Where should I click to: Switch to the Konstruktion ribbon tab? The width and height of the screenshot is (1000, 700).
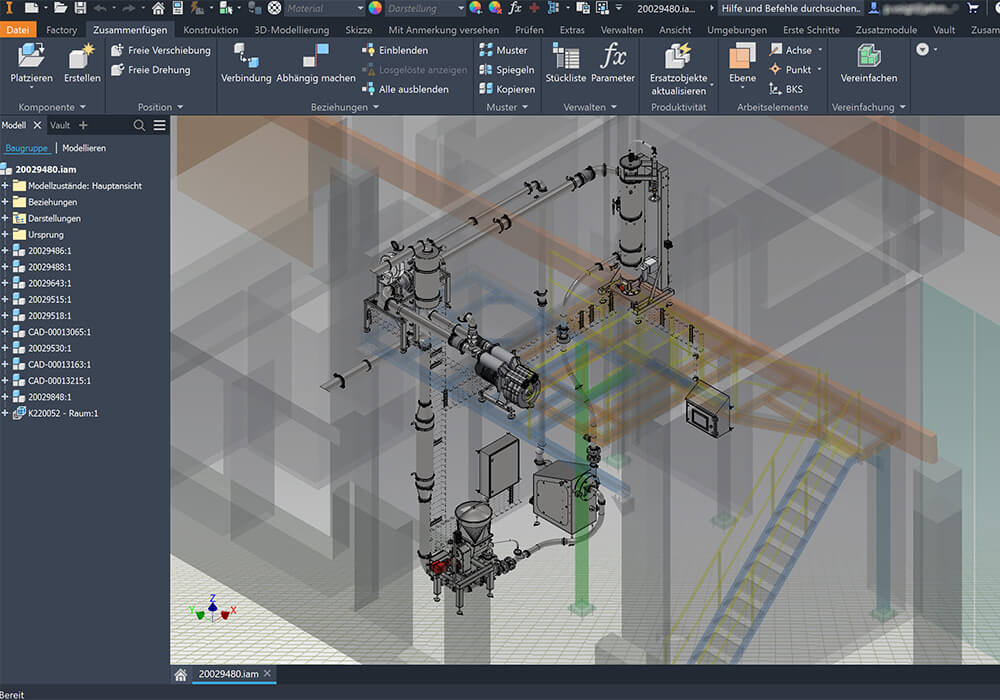point(210,30)
